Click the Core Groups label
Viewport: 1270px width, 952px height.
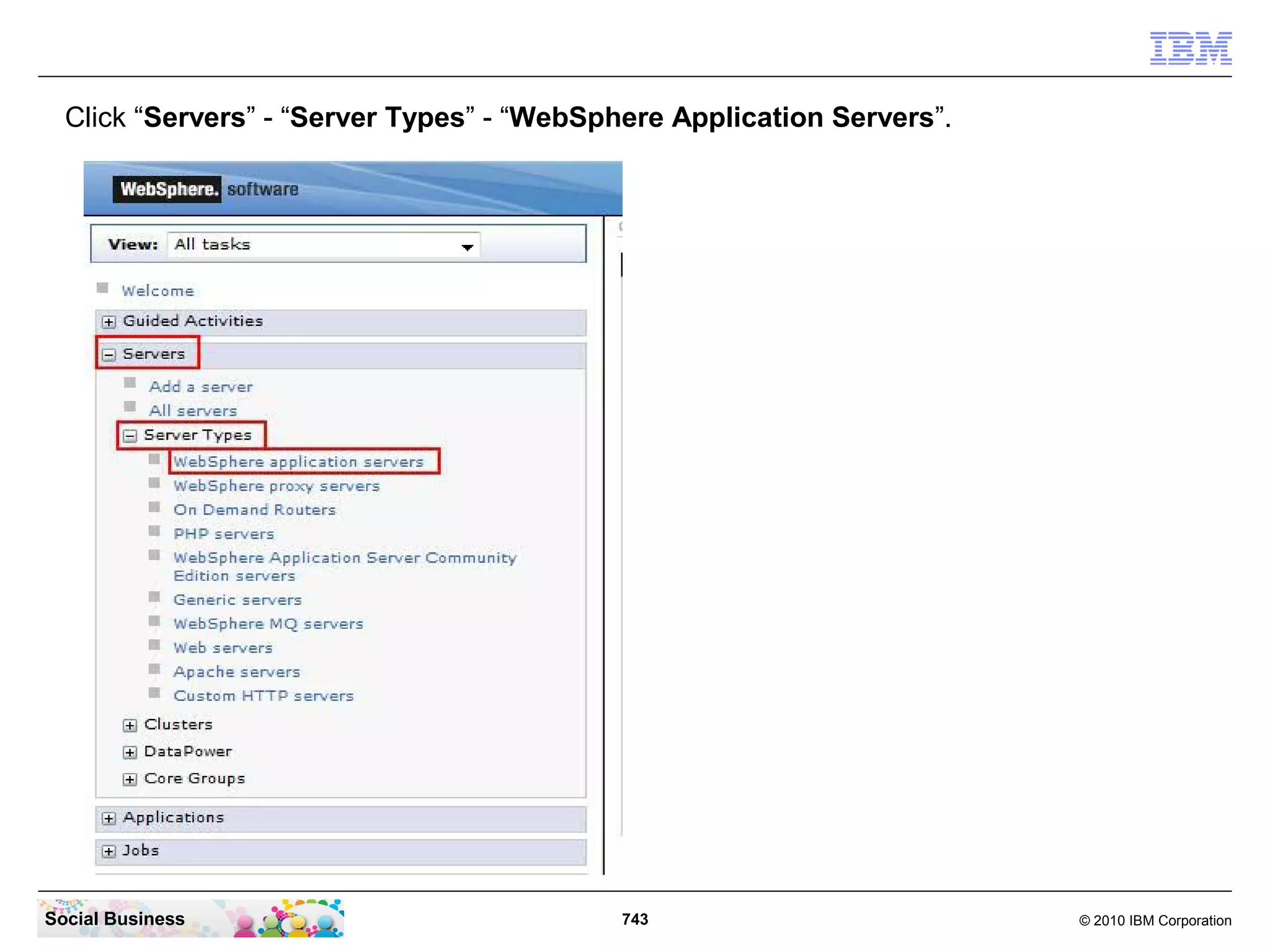click(194, 778)
